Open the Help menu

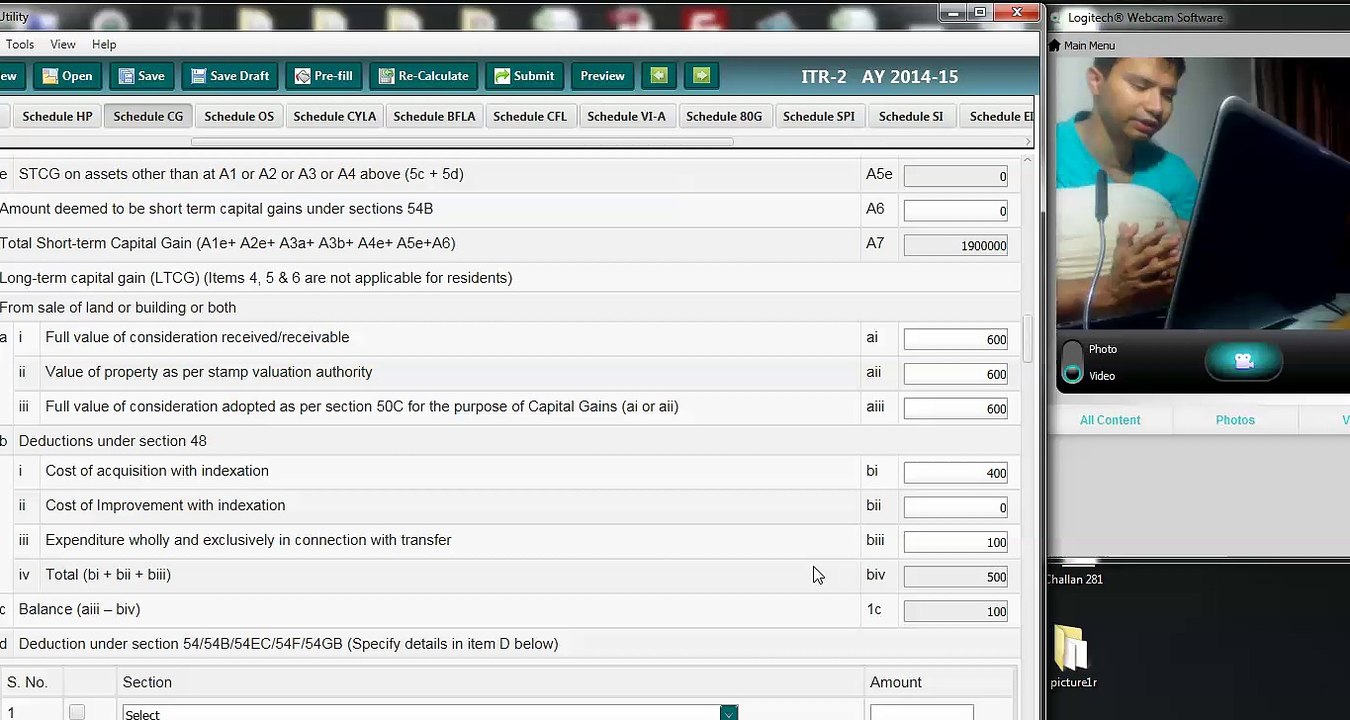[104, 44]
